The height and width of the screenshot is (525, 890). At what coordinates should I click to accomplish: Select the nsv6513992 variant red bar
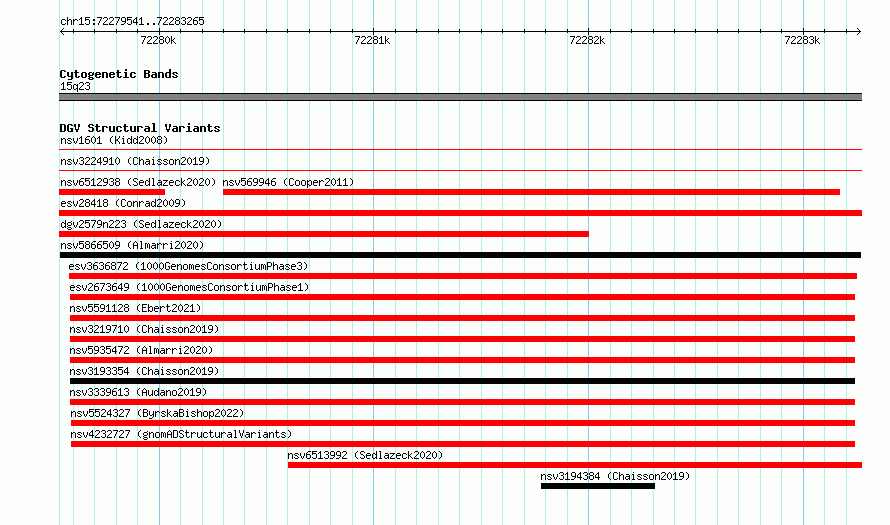click(575, 465)
